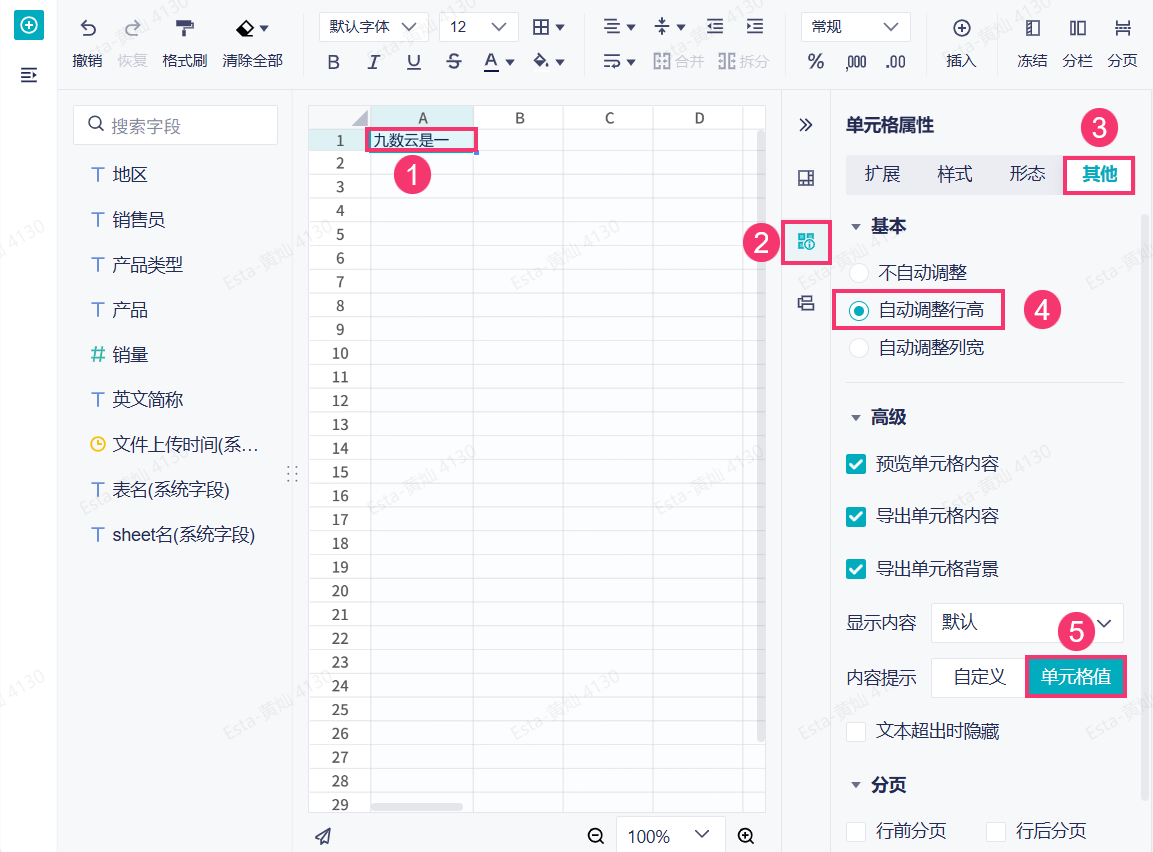Click the Clear All (清除全部) eraser icon
Image resolution: width=1153 pixels, height=852 pixels.
point(244,29)
